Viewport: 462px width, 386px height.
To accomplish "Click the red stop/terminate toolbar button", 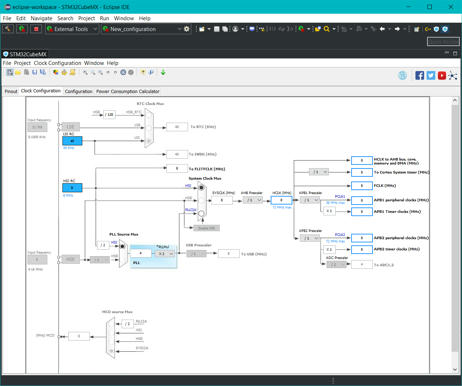I will click(x=36, y=29).
